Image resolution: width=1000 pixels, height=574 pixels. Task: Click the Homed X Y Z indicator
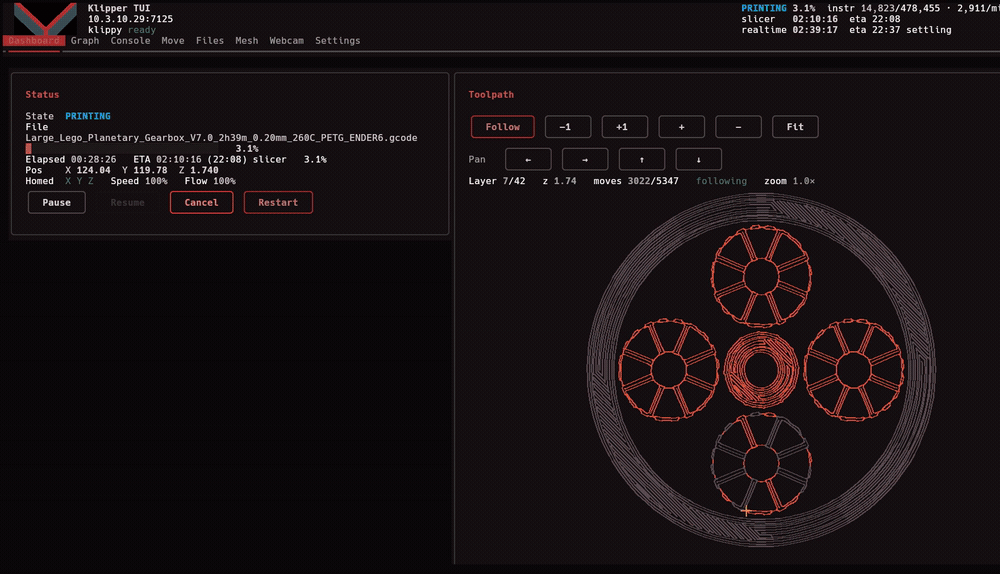[59, 181]
